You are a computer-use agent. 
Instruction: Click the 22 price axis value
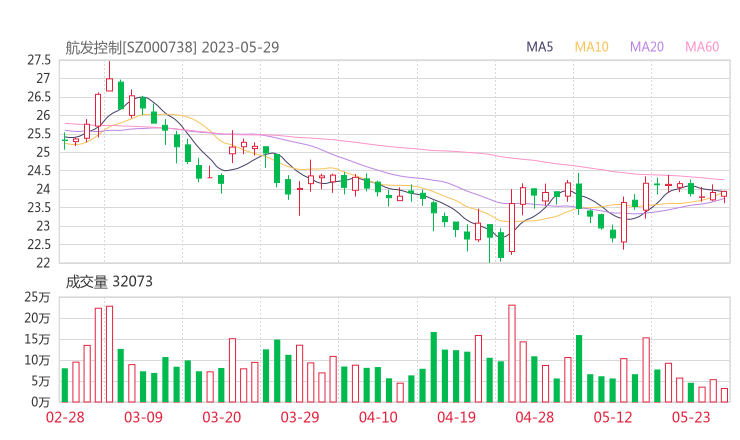pos(43,262)
